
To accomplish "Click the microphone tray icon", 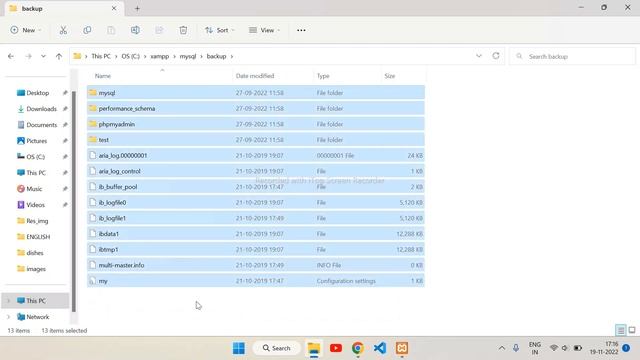I will [516, 348].
